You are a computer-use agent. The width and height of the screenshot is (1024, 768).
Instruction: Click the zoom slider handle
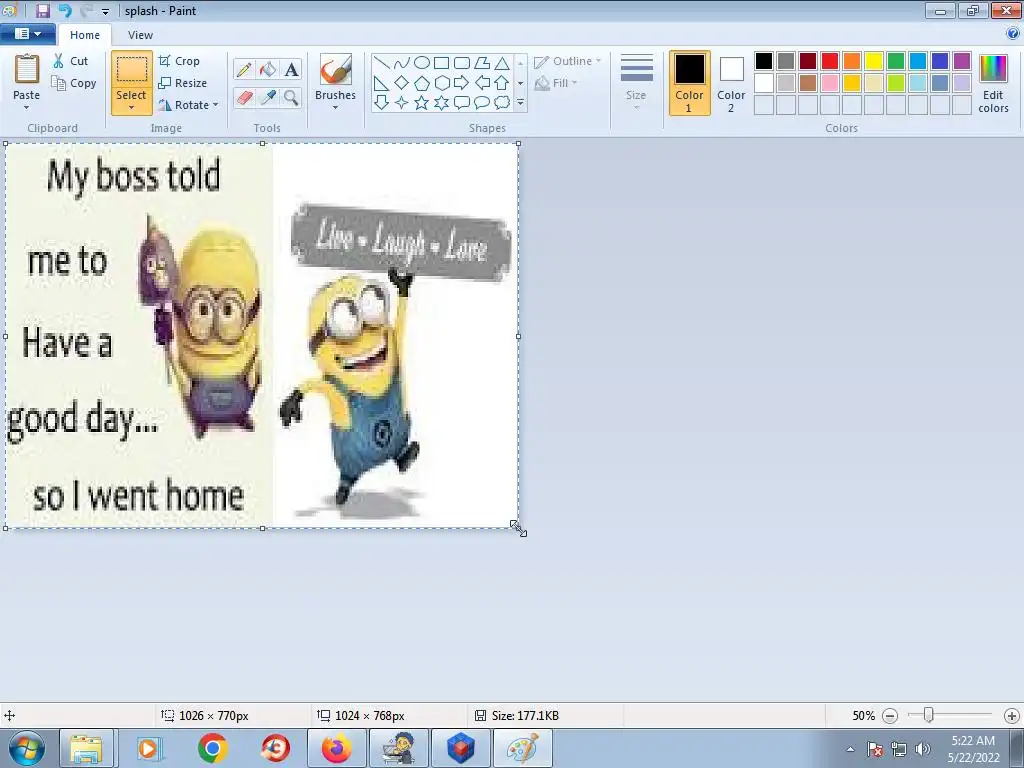click(928, 715)
